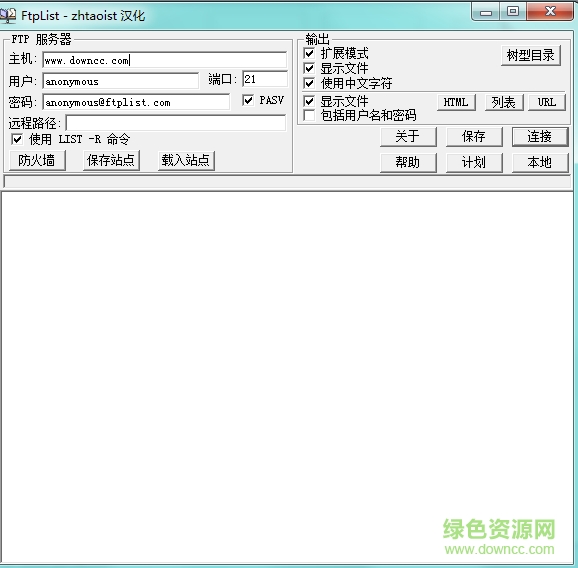
Task: Maximize the FtpList window
Action: (x=513, y=12)
